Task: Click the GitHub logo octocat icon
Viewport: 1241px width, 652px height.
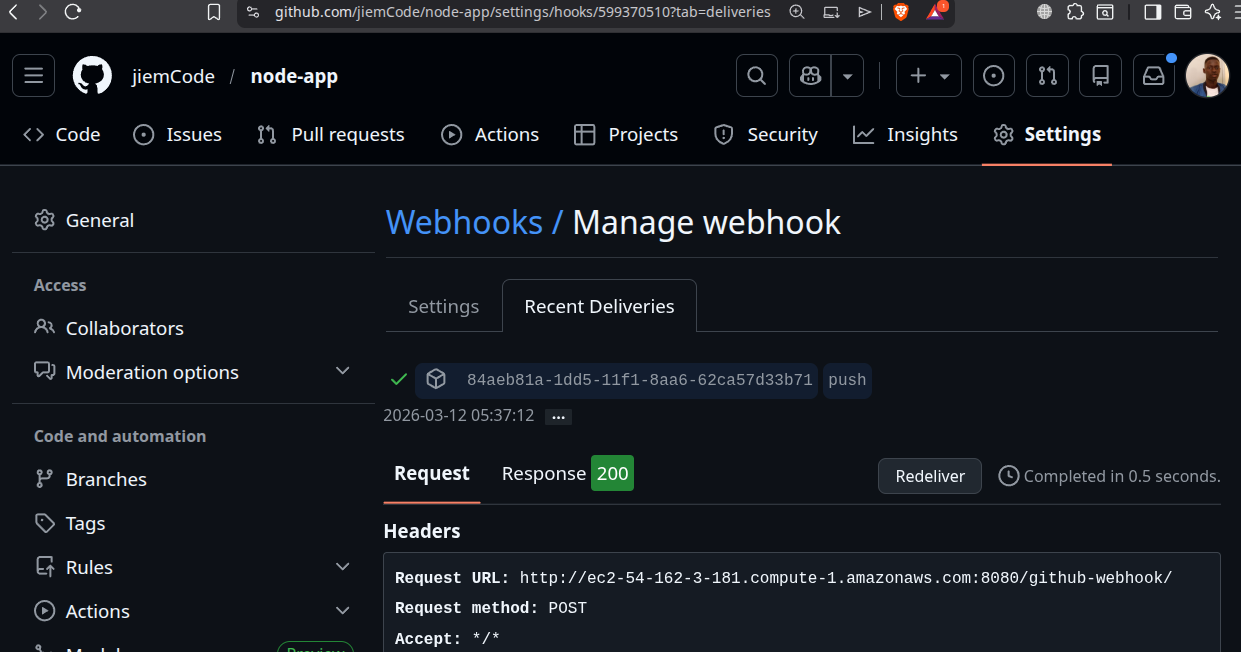Action: click(x=91, y=75)
